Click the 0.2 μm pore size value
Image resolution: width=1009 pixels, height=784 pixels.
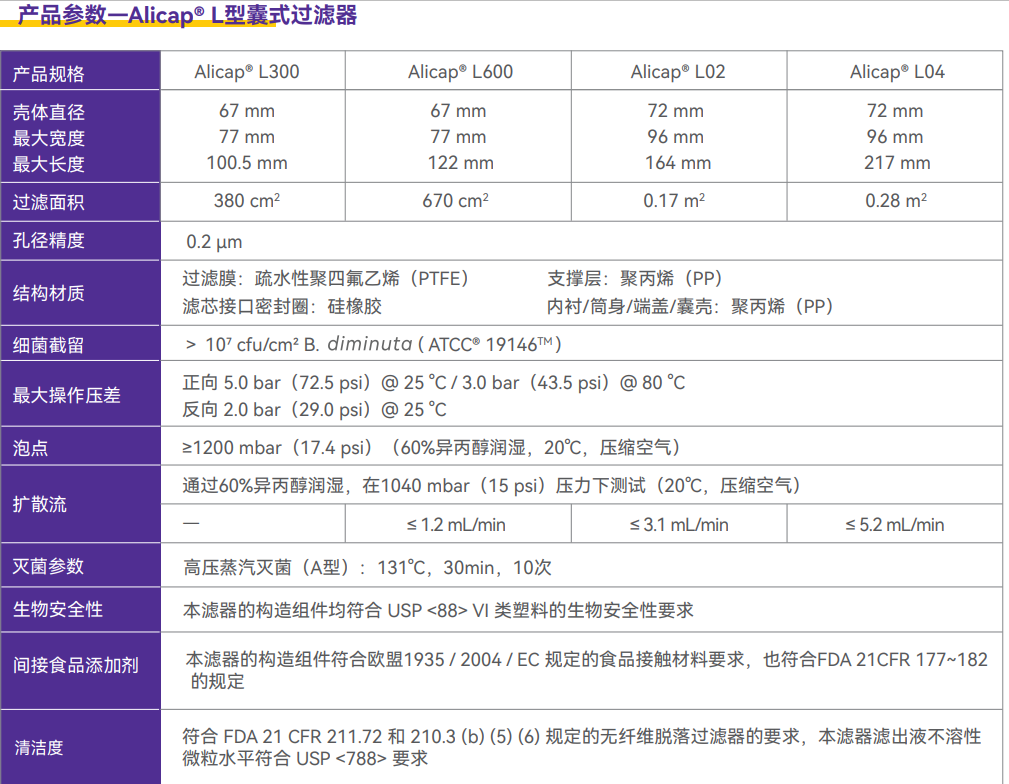[x=214, y=242]
